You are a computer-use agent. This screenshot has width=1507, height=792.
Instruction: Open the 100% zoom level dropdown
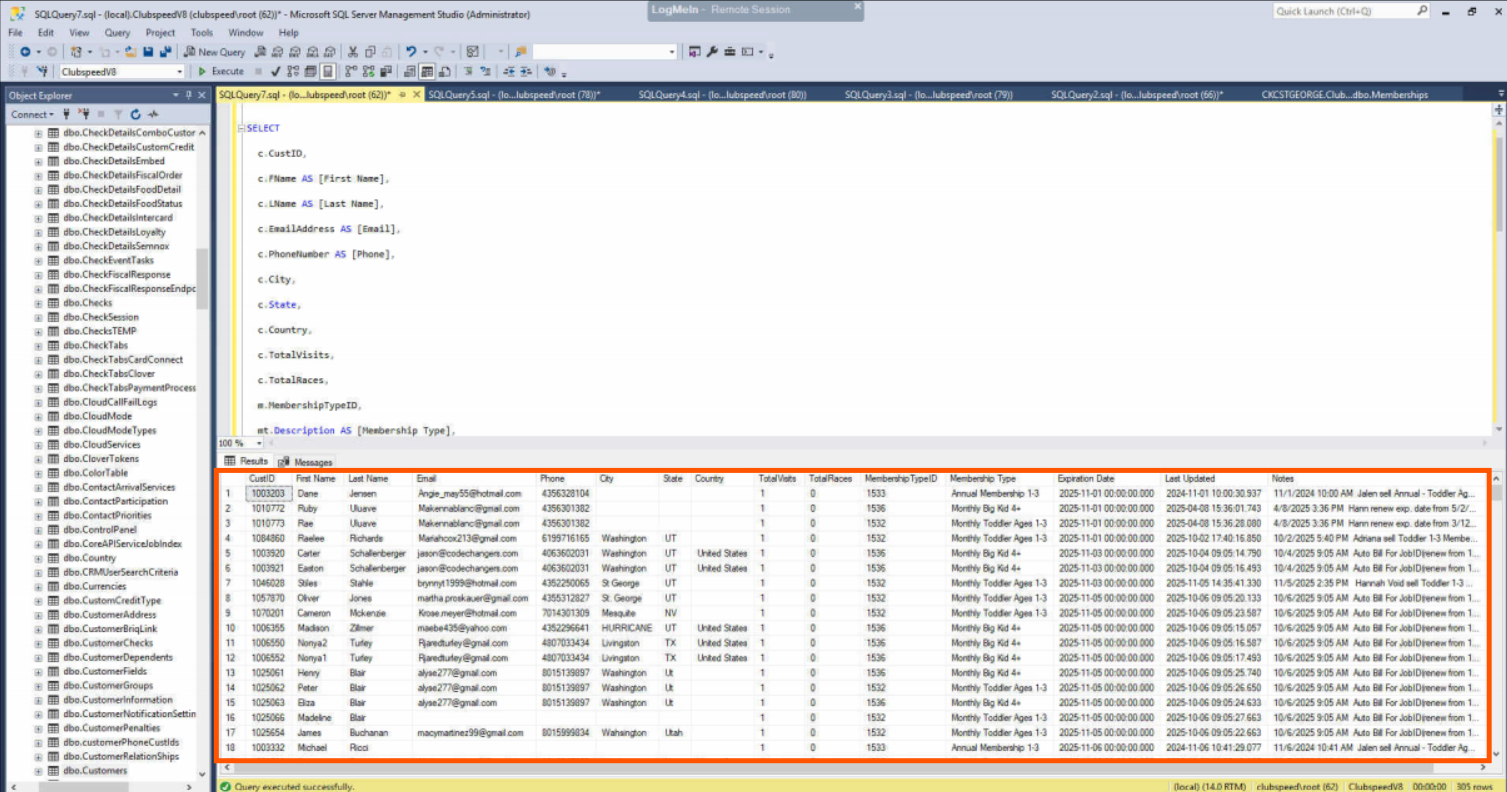tap(260, 443)
